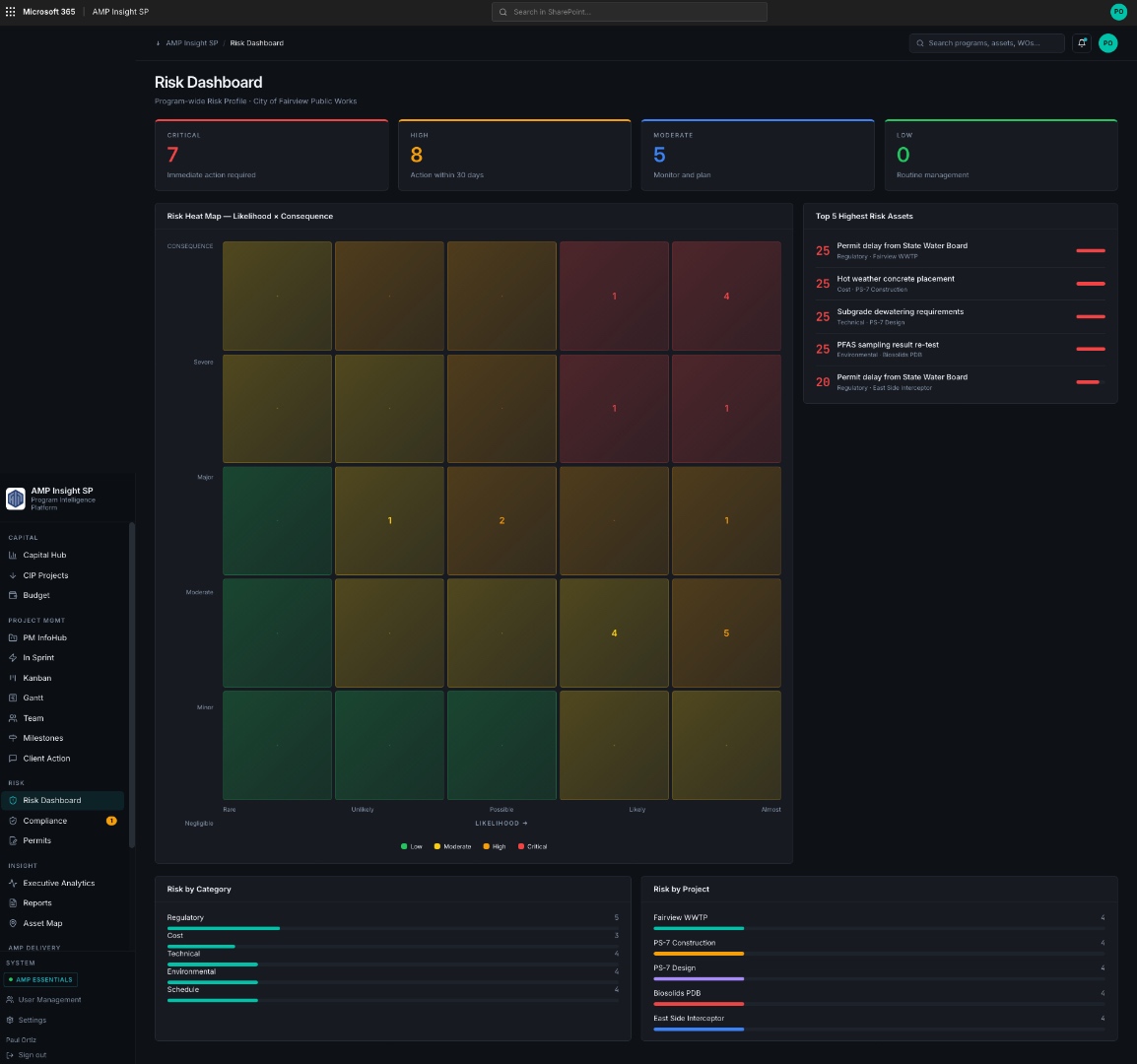Click the sidebar vertical scrollbar

(x=131, y=685)
